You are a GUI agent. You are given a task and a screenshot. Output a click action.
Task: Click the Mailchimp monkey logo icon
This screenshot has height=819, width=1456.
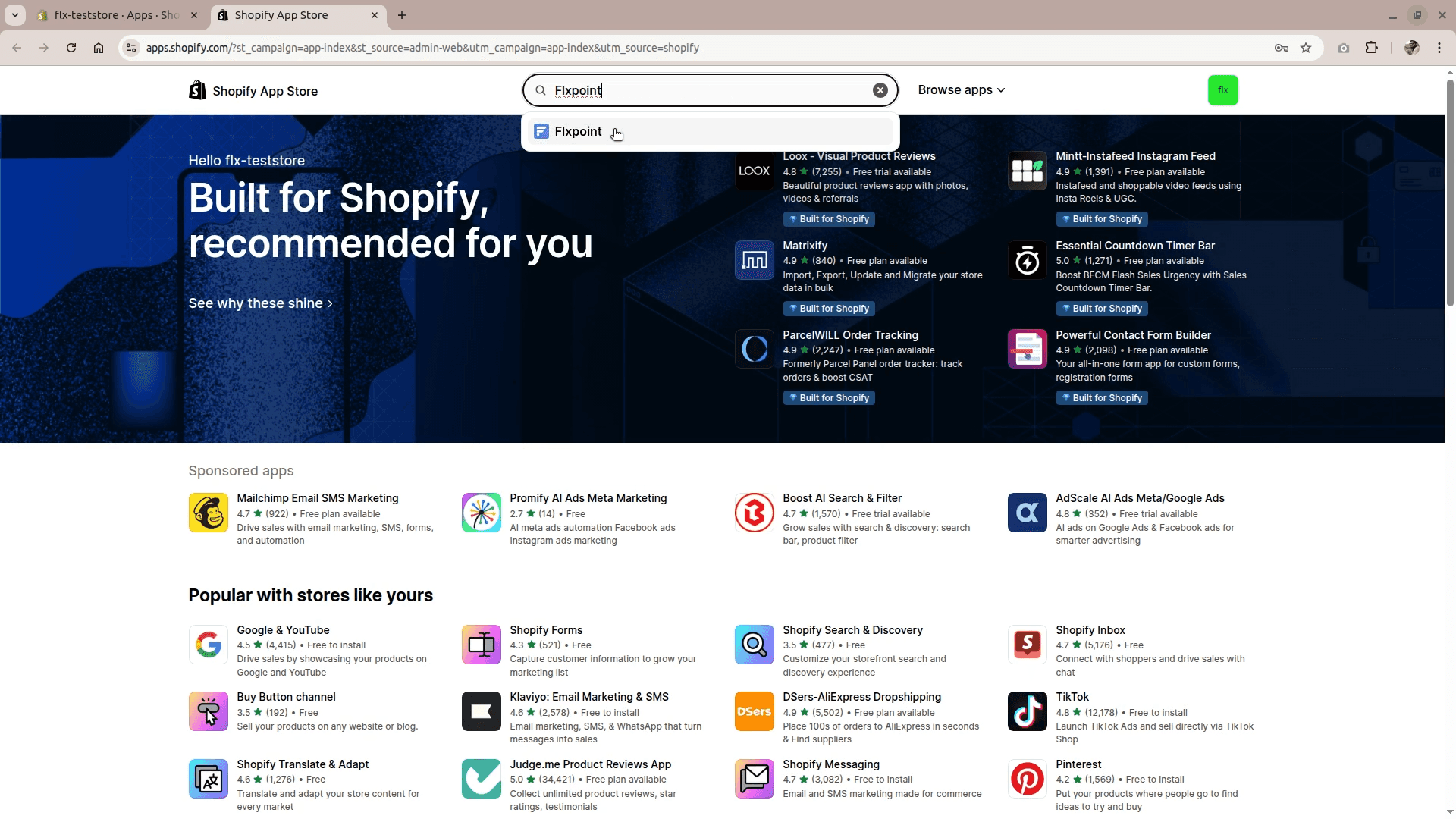tap(208, 513)
